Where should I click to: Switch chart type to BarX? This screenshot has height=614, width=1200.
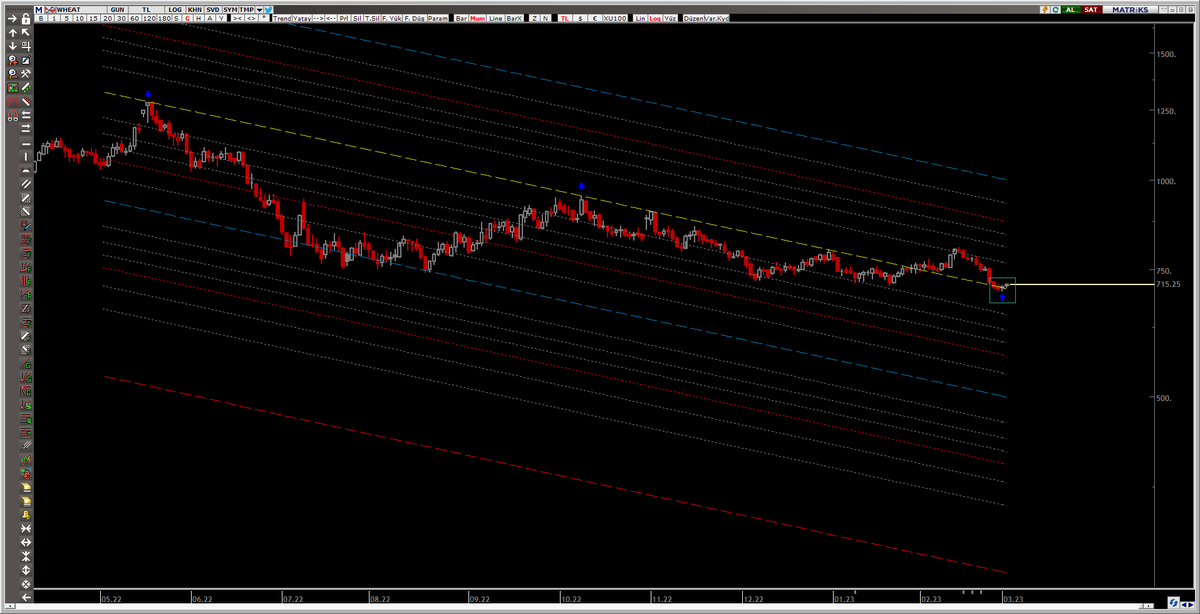[x=514, y=19]
